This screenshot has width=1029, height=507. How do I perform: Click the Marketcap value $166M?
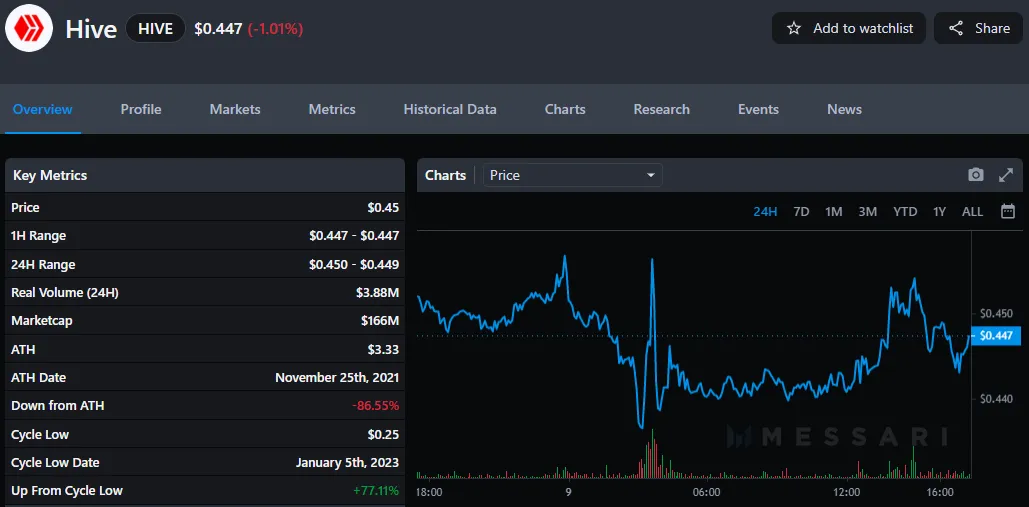point(380,321)
